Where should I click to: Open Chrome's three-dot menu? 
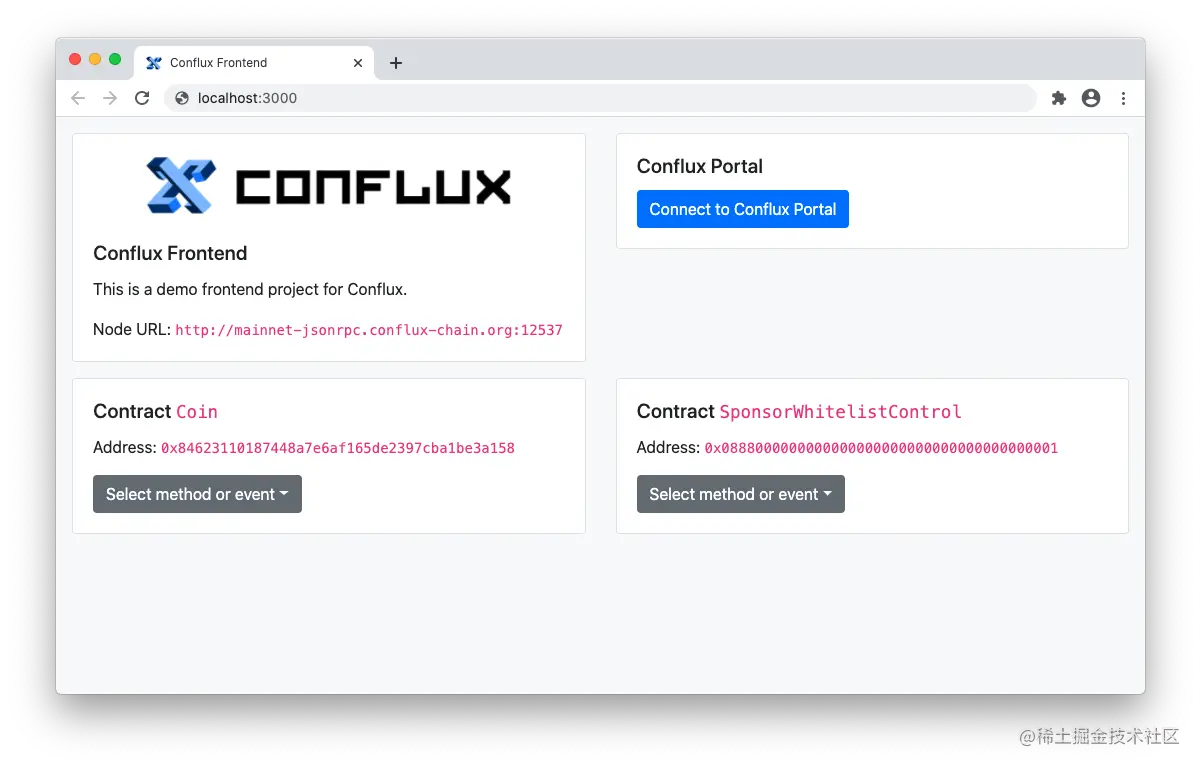coord(1123,98)
